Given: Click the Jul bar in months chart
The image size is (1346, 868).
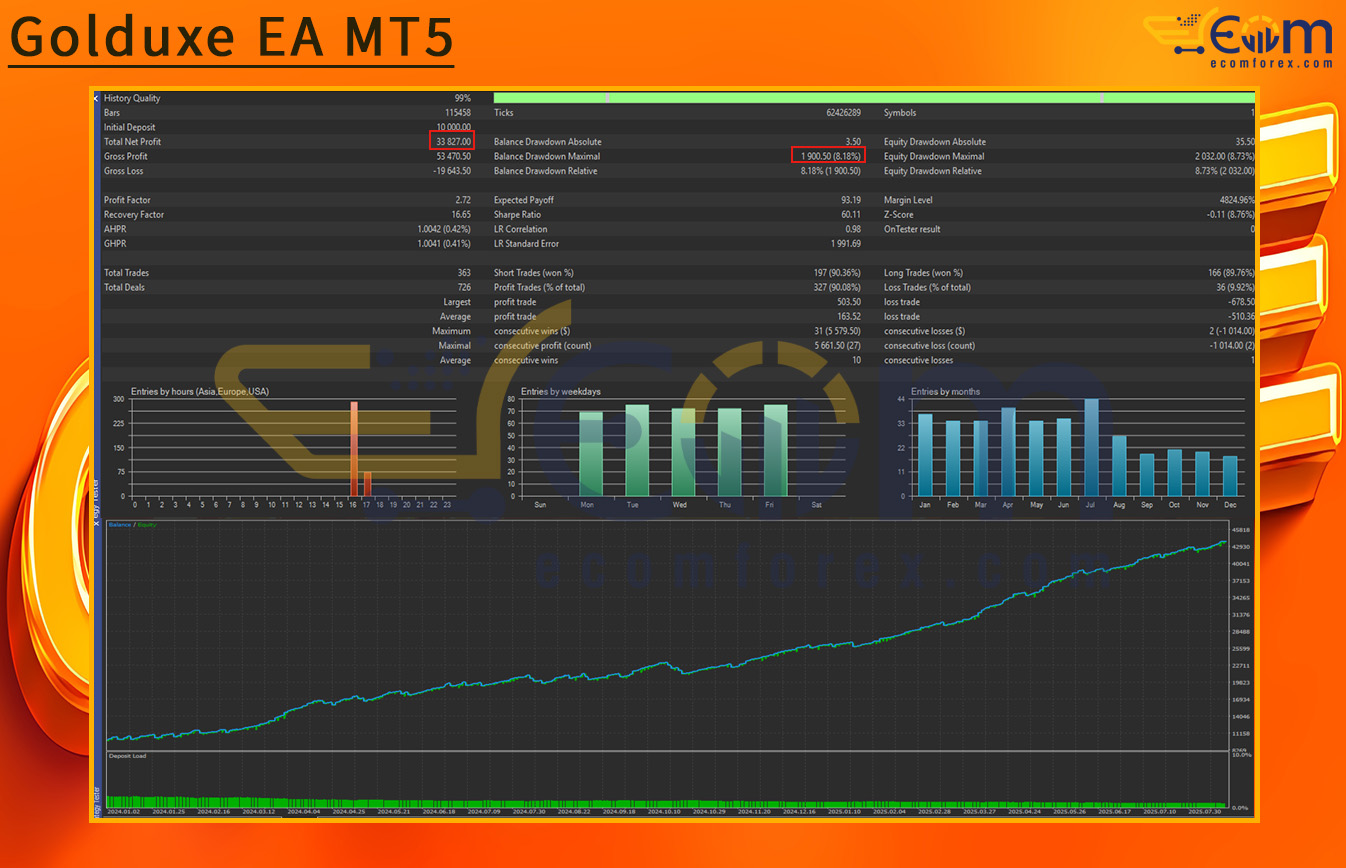Looking at the screenshot, I should click(1091, 448).
